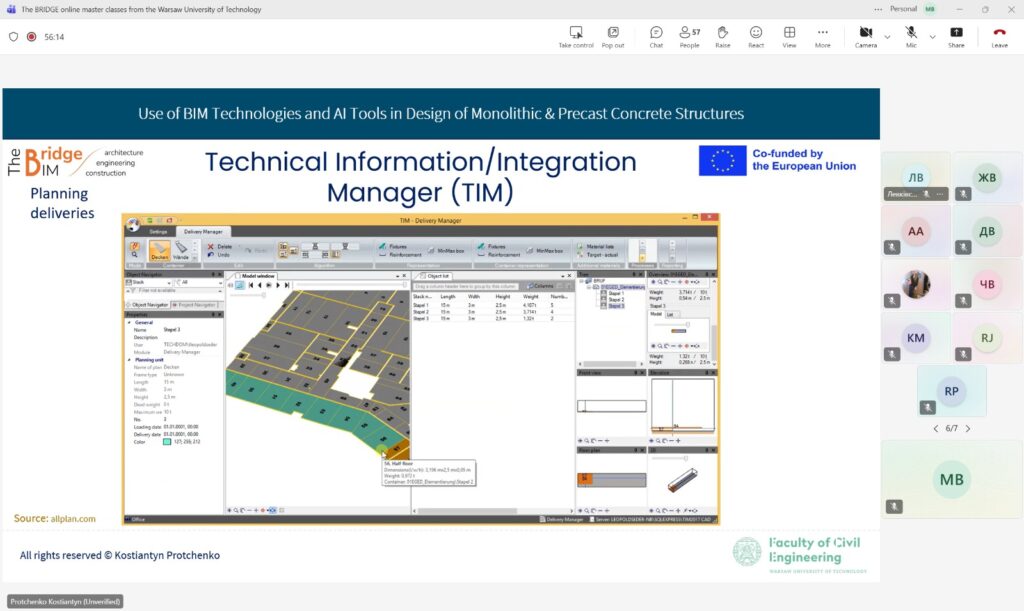Click Take control in meeting toolbar

[576, 37]
